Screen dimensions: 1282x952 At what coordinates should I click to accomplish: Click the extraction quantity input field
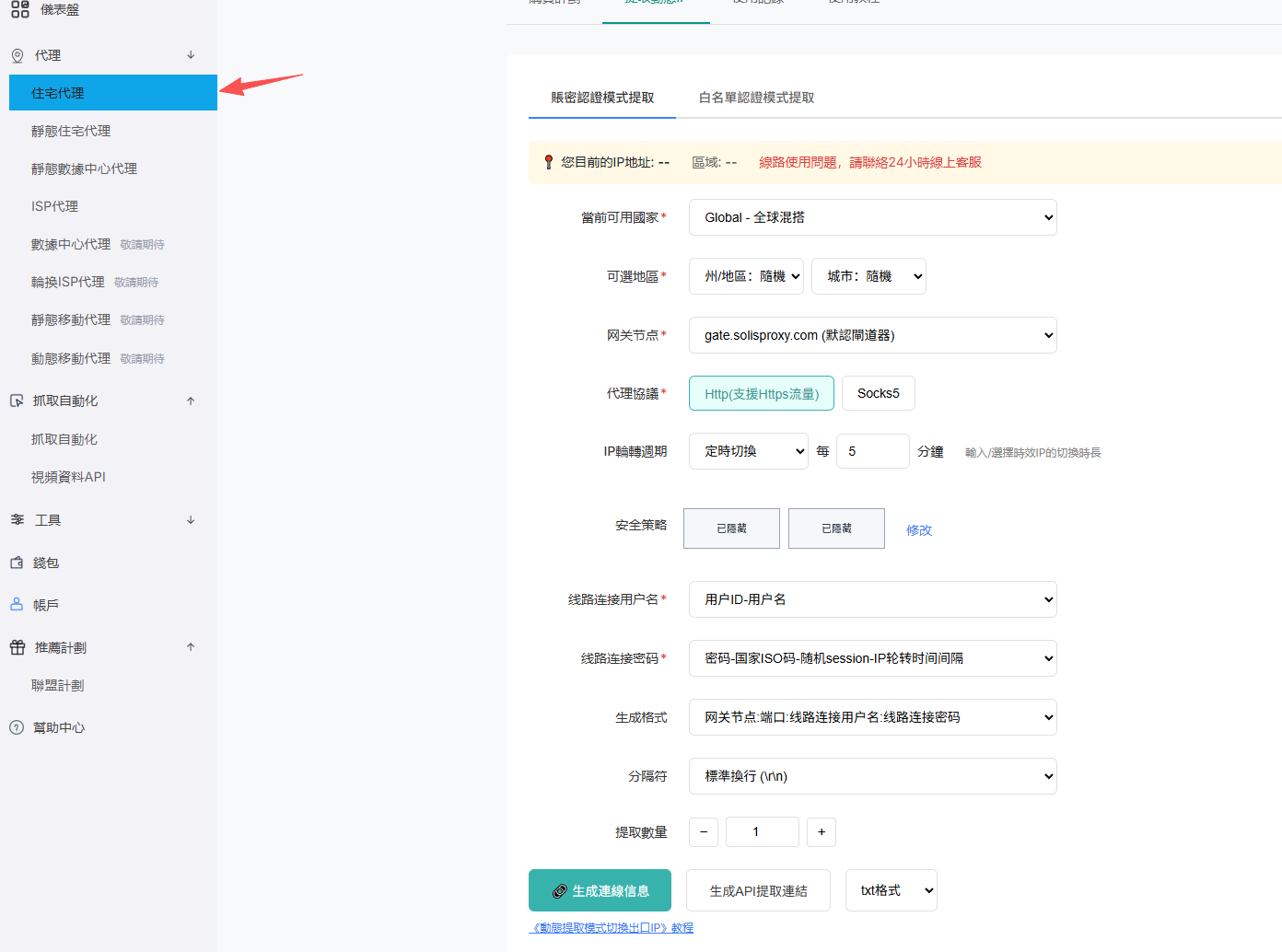tap(763, 831)
